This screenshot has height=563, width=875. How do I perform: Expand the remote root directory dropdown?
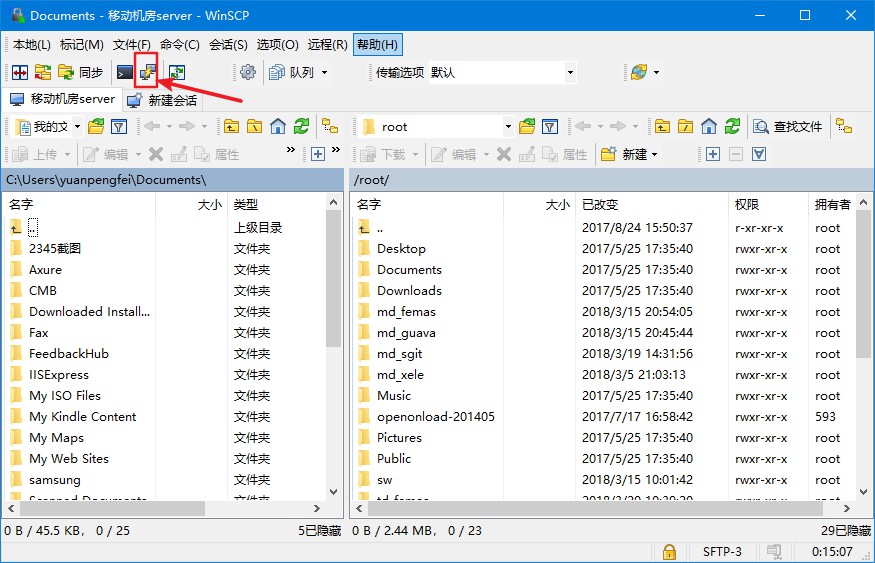(508, 127)
